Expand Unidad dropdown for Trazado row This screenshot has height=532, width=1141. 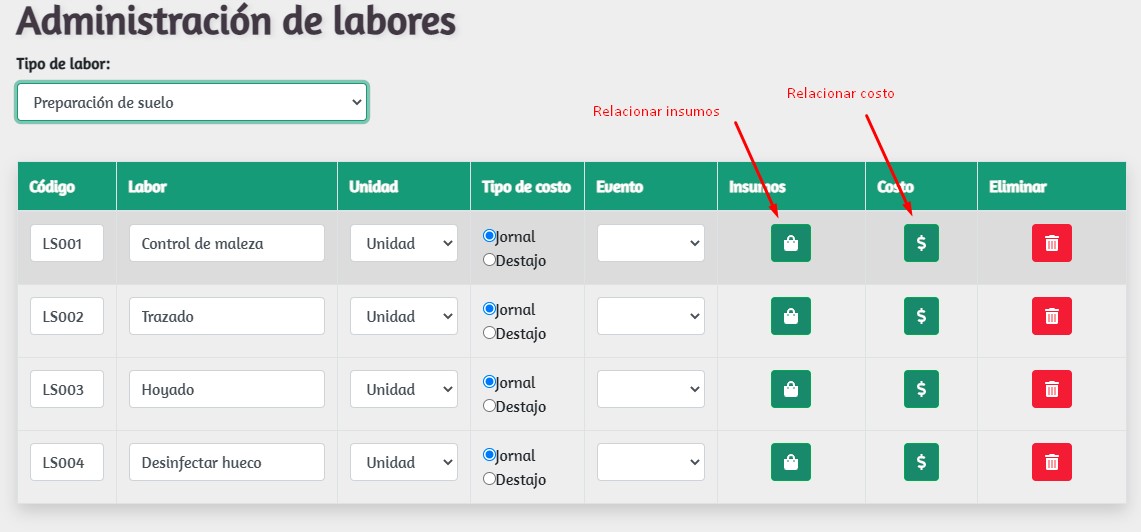pyautogui.click(x=403, y=316)
